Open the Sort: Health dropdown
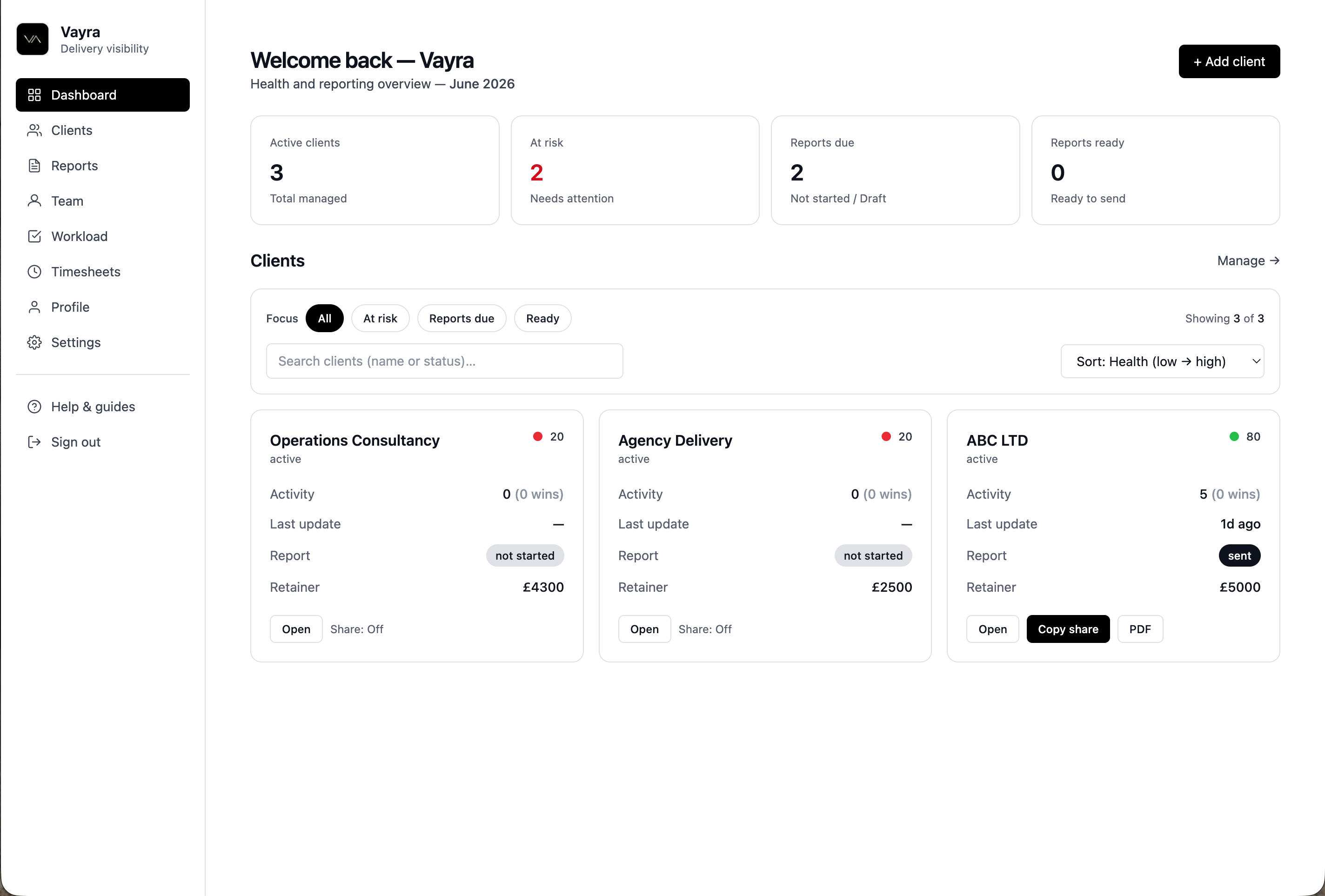 point(1162,361)
